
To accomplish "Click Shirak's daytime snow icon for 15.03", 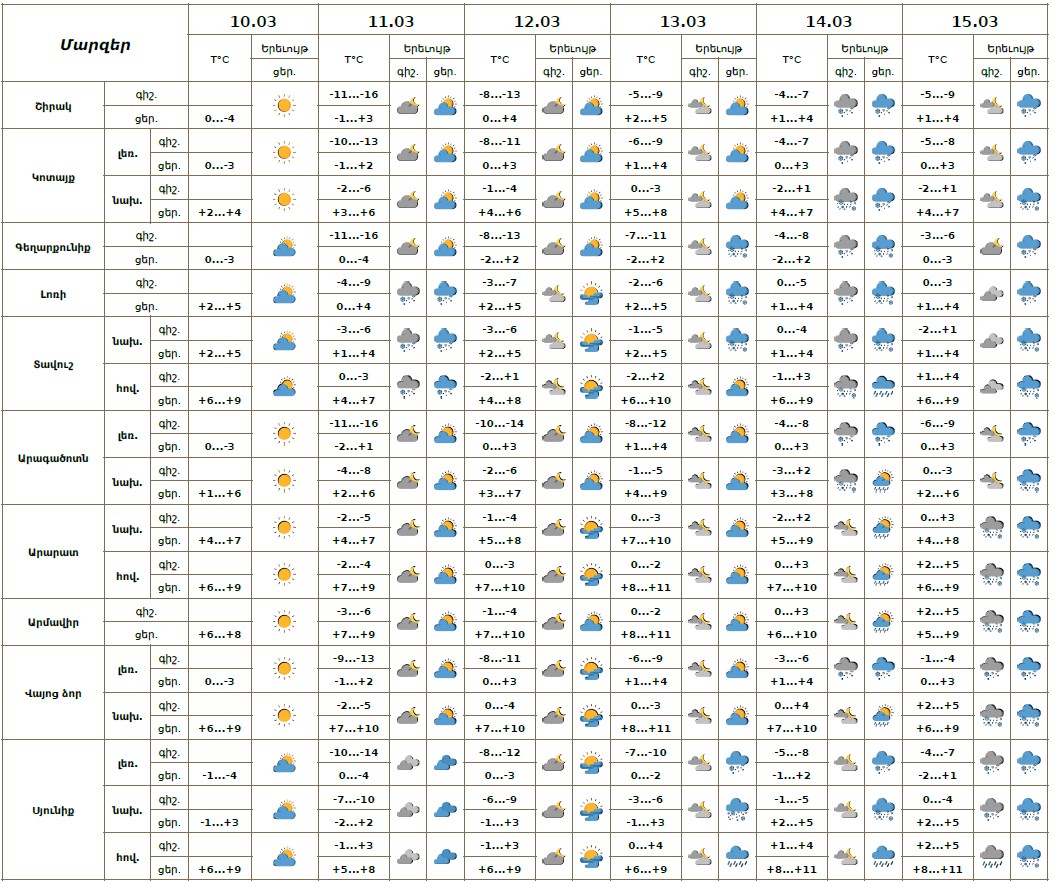I will point(1028,105).
